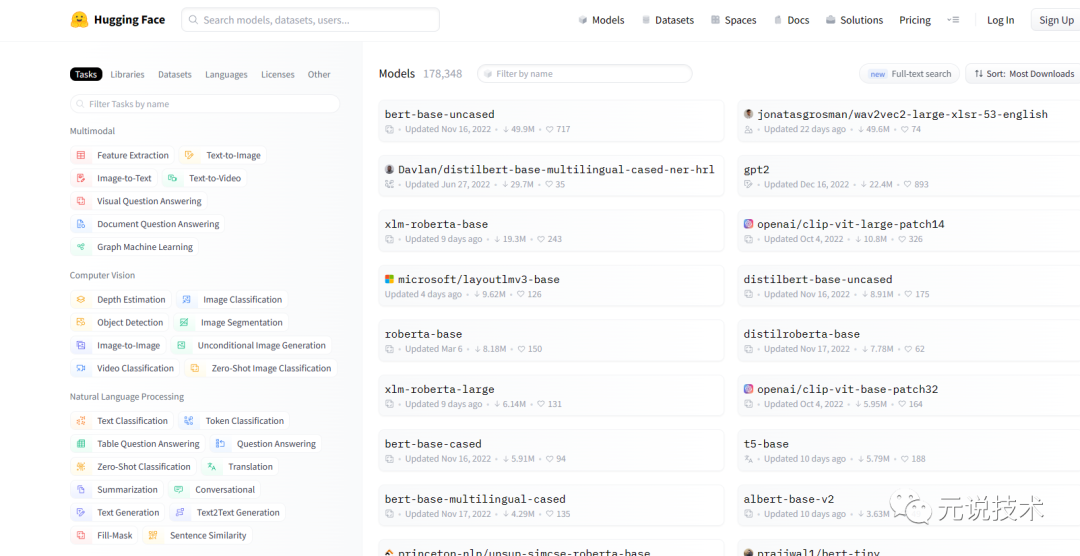Open the xlm-roberta-base model card
Image resolution: width=1080 pixels, height=556 pixels.
551,231
